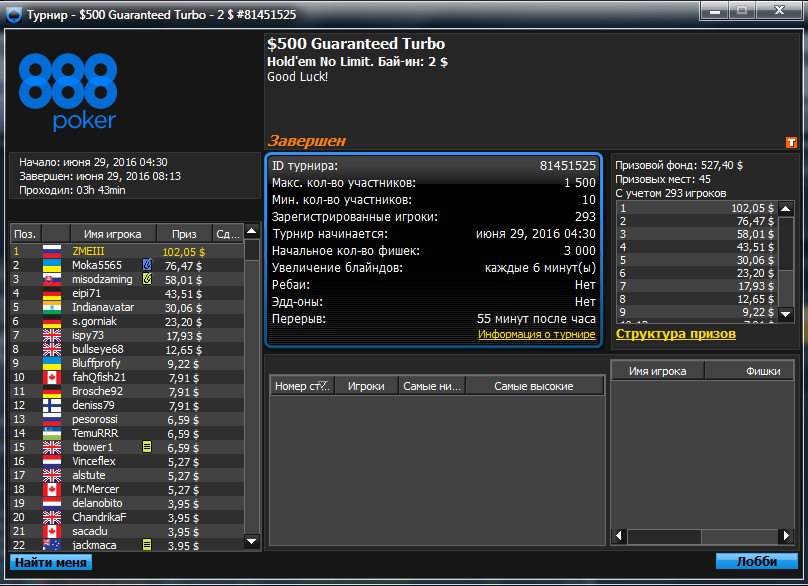Image resolution: width=808 pixels, height=586 pixels.
Task: Click the Самые высокие column header
Action: coord(534,386)
